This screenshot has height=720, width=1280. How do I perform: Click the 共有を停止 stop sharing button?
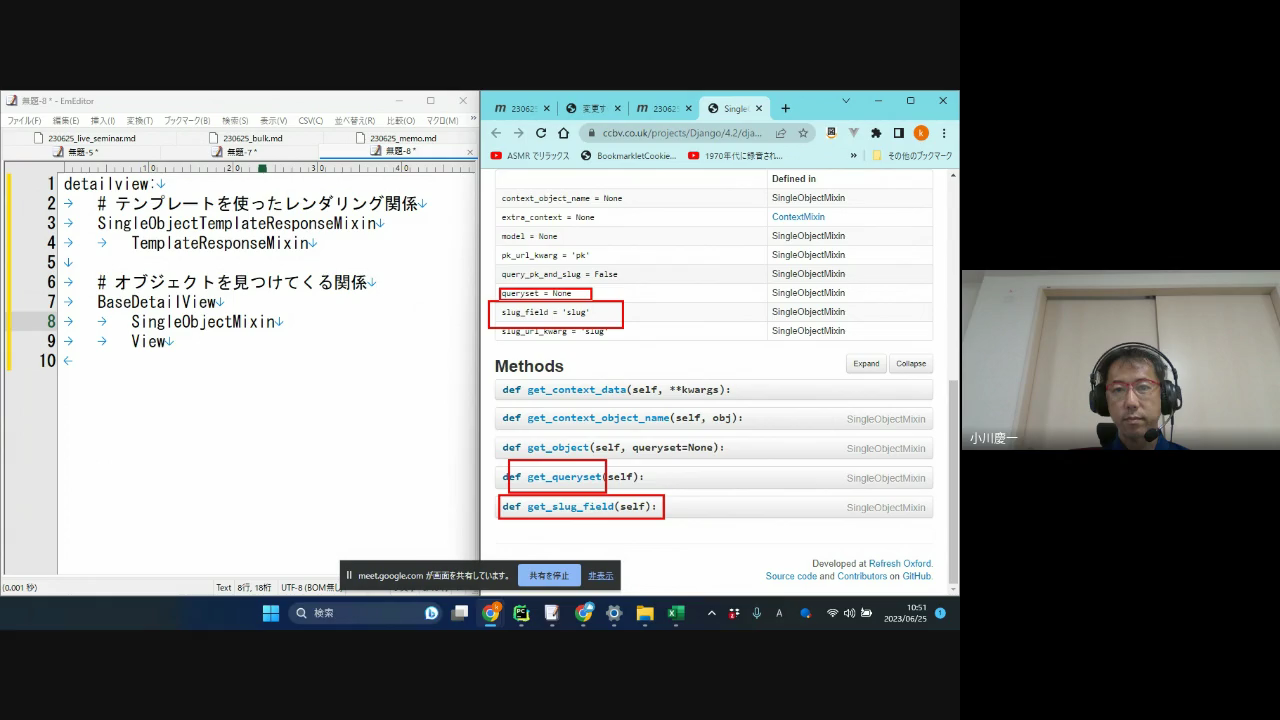[x=549, y=576]
